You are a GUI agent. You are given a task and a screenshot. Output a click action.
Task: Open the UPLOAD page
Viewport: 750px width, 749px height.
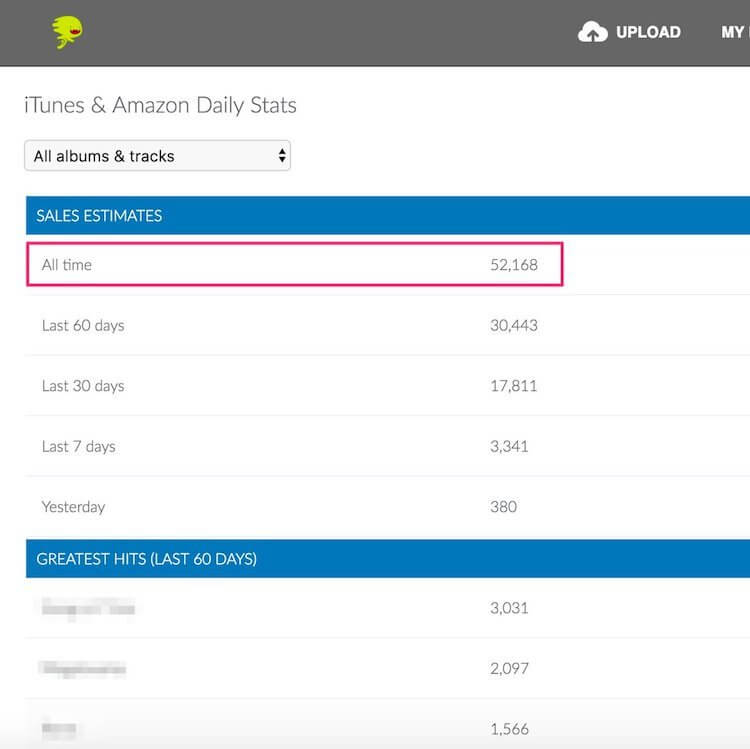(x=648, y=32)
